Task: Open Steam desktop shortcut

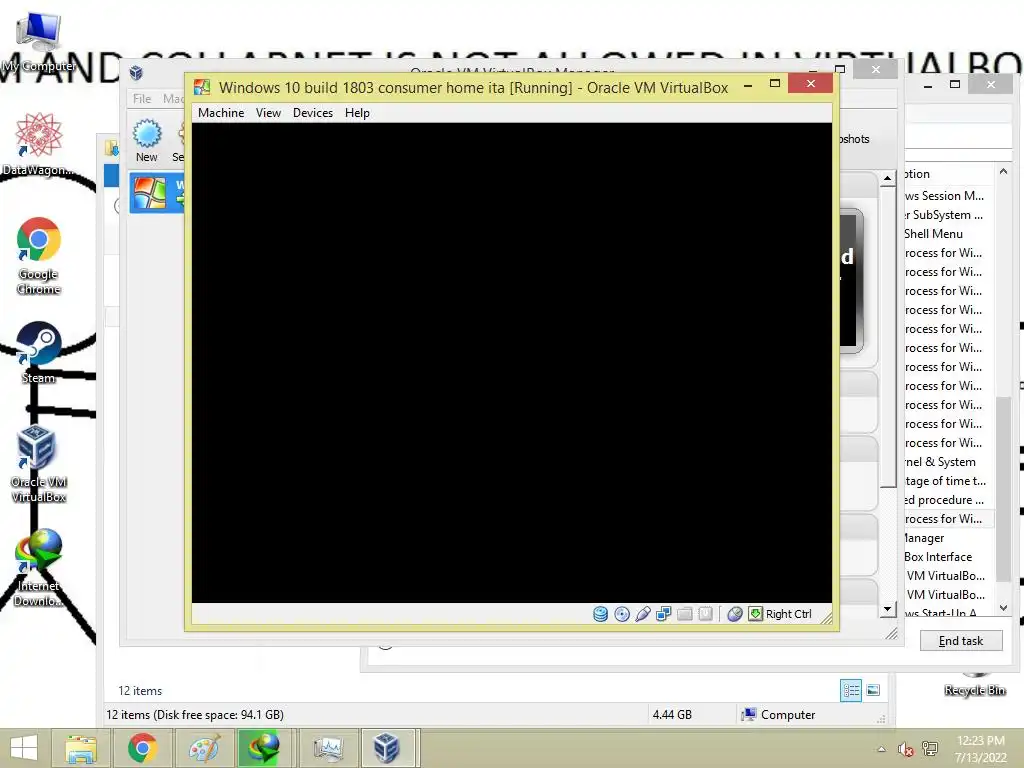Action: pos(39,353)
